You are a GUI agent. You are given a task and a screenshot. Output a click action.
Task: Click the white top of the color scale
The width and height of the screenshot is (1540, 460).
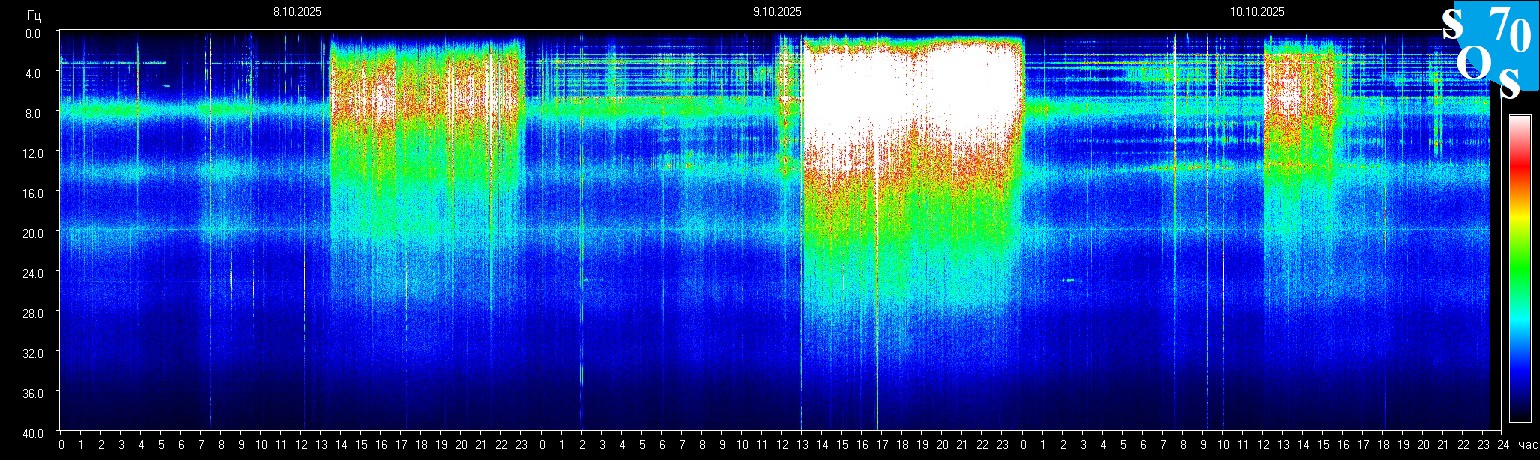[x=1519, y=122]
